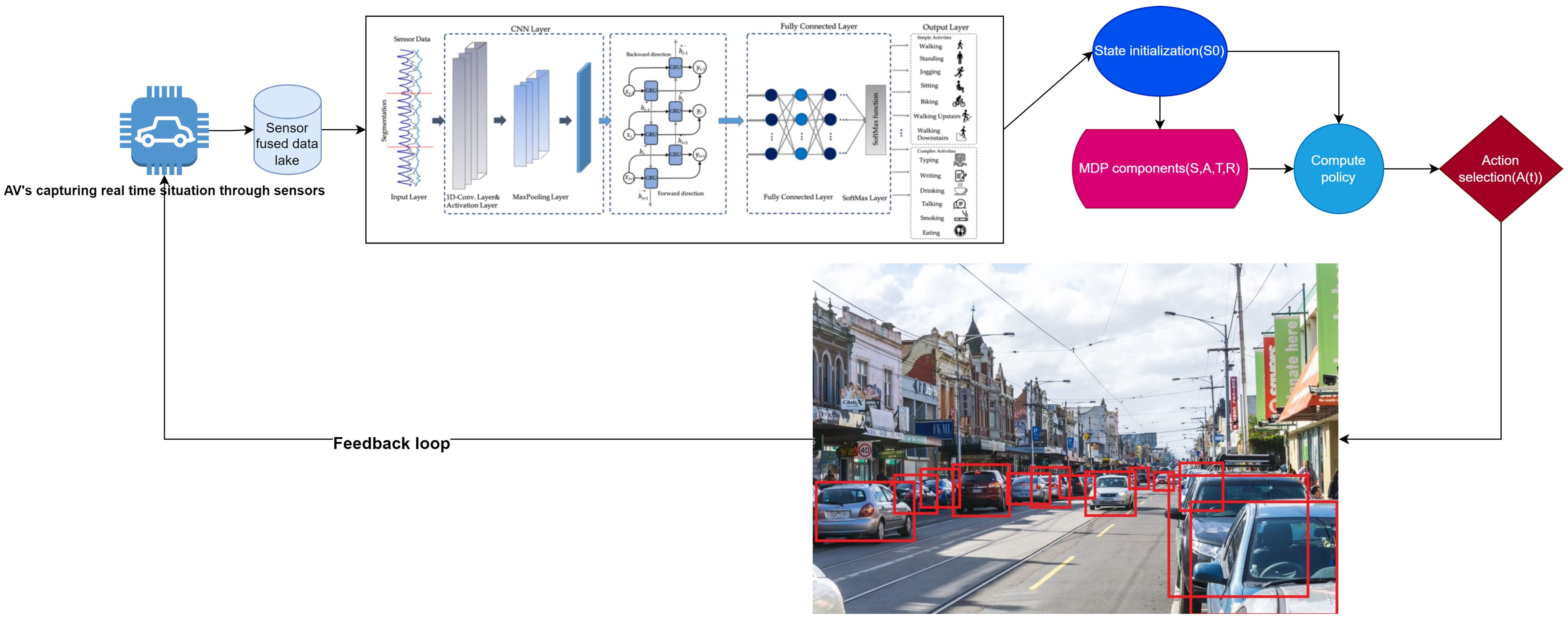Click the SoftMax function block
Viewport: 1568px width, 622px height.
875,119
